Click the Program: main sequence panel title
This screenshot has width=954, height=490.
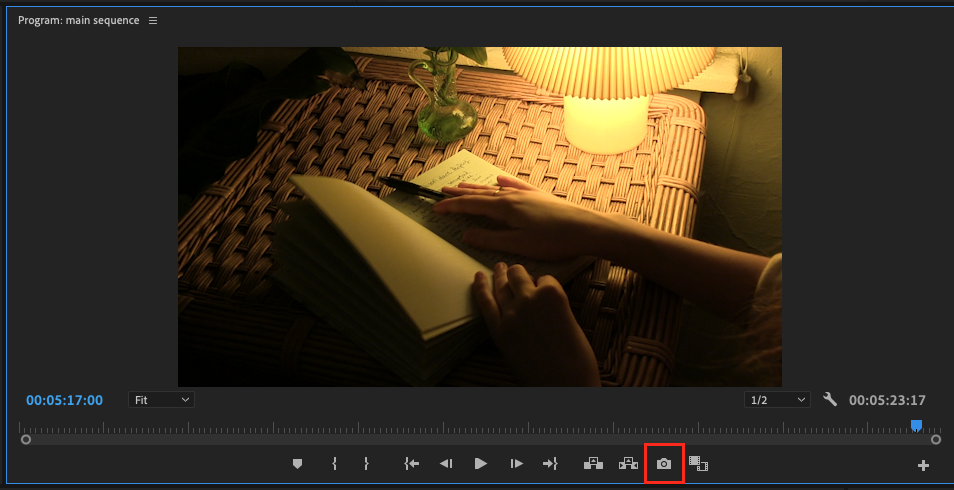78,21
